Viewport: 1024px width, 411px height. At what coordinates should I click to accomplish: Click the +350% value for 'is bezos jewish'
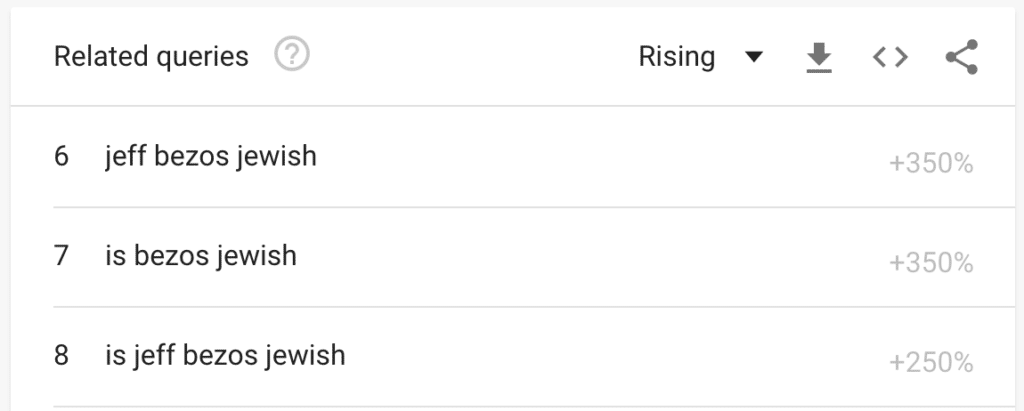[x=931, y=263]
